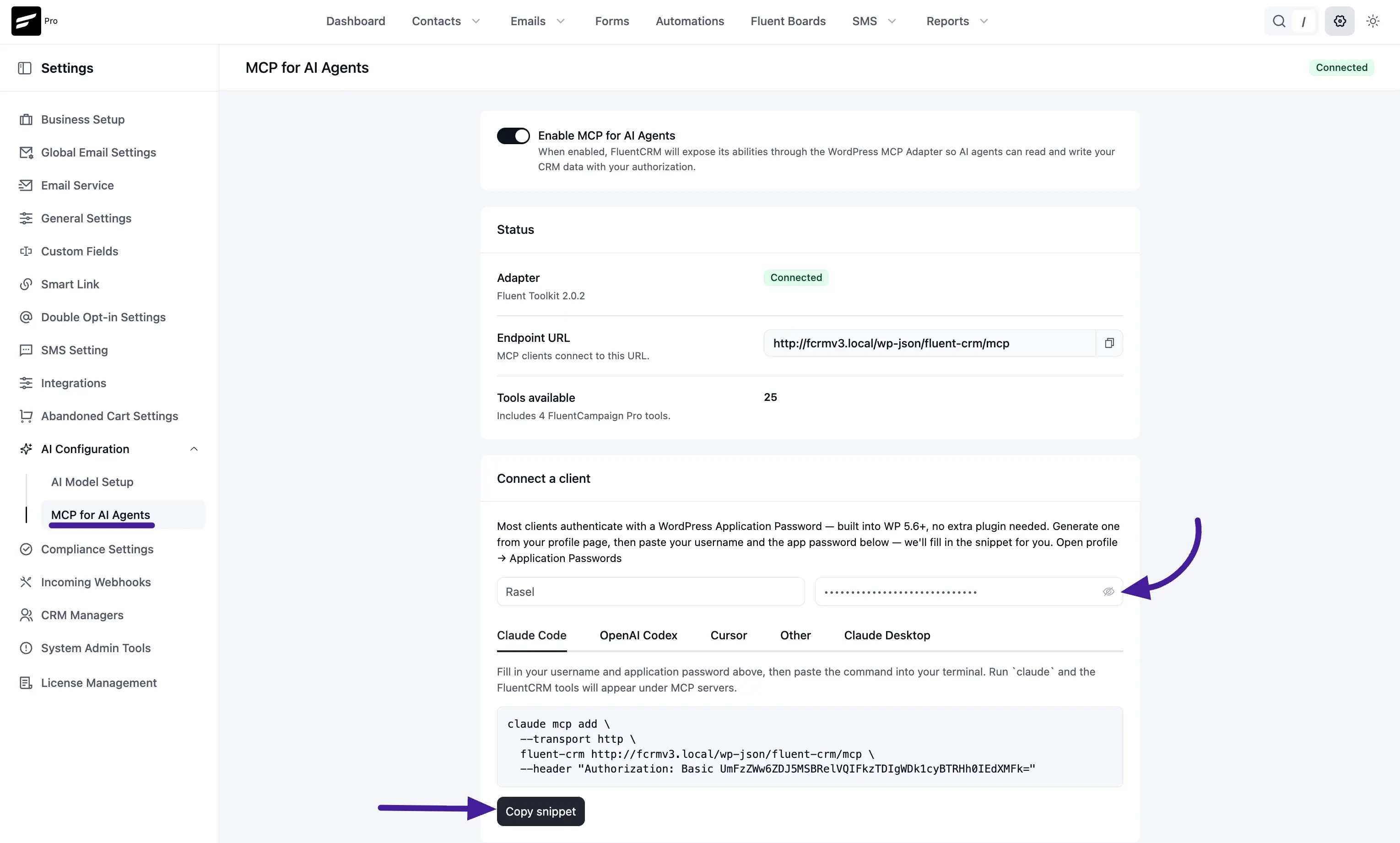
Task: Collapse the Settings sidebar panel icon
Action: [24, 68]
